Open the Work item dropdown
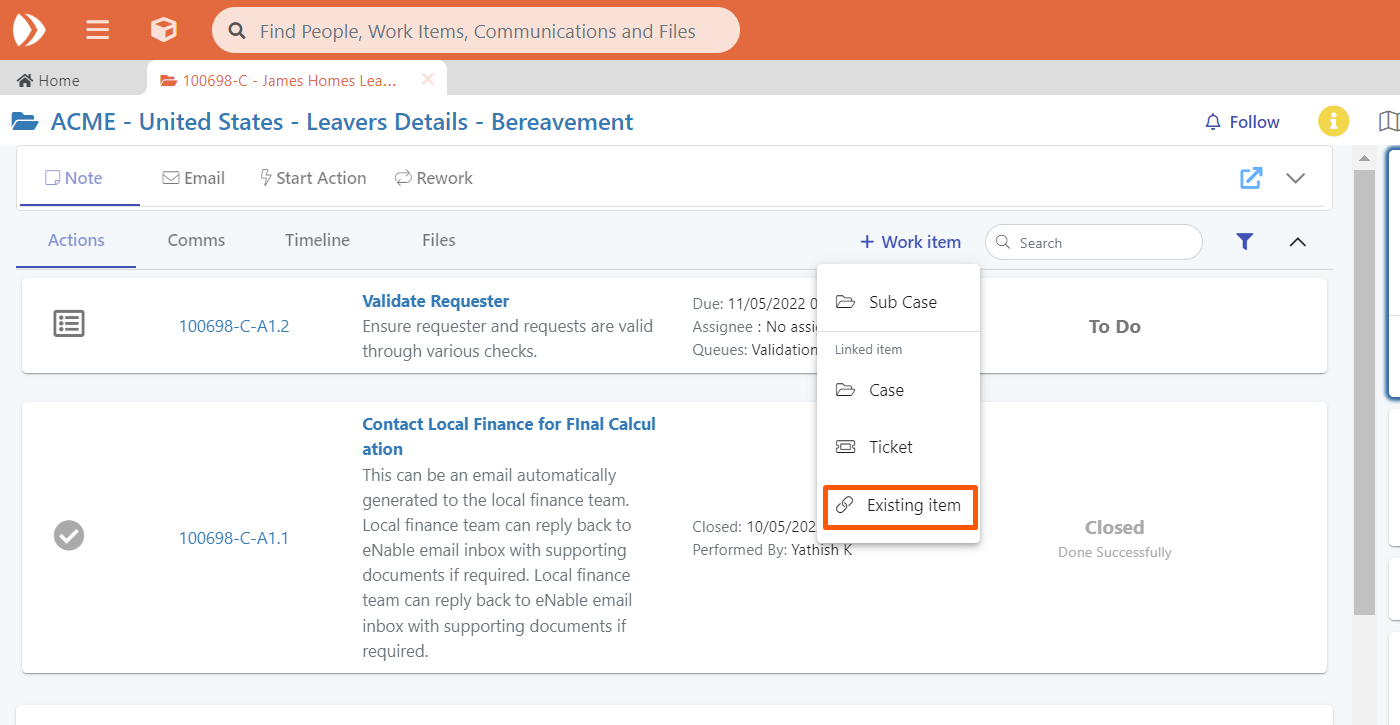 click(x=910, y=242)
